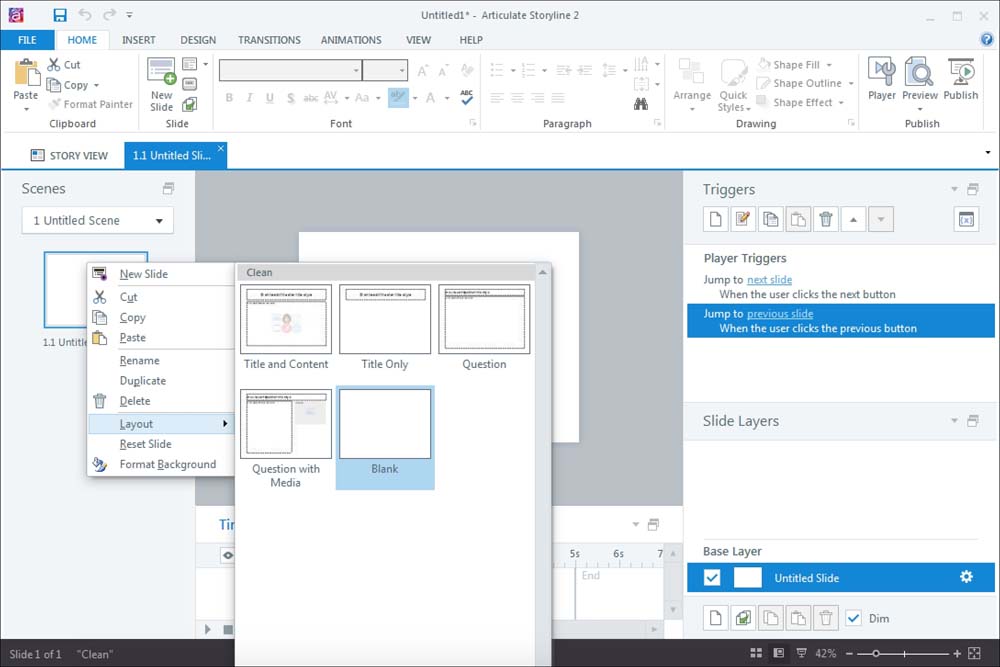Open the INSERT ribbon tab

pos(138,40)
